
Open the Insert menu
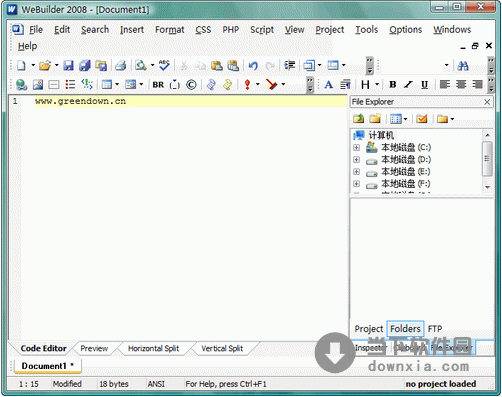132,30
